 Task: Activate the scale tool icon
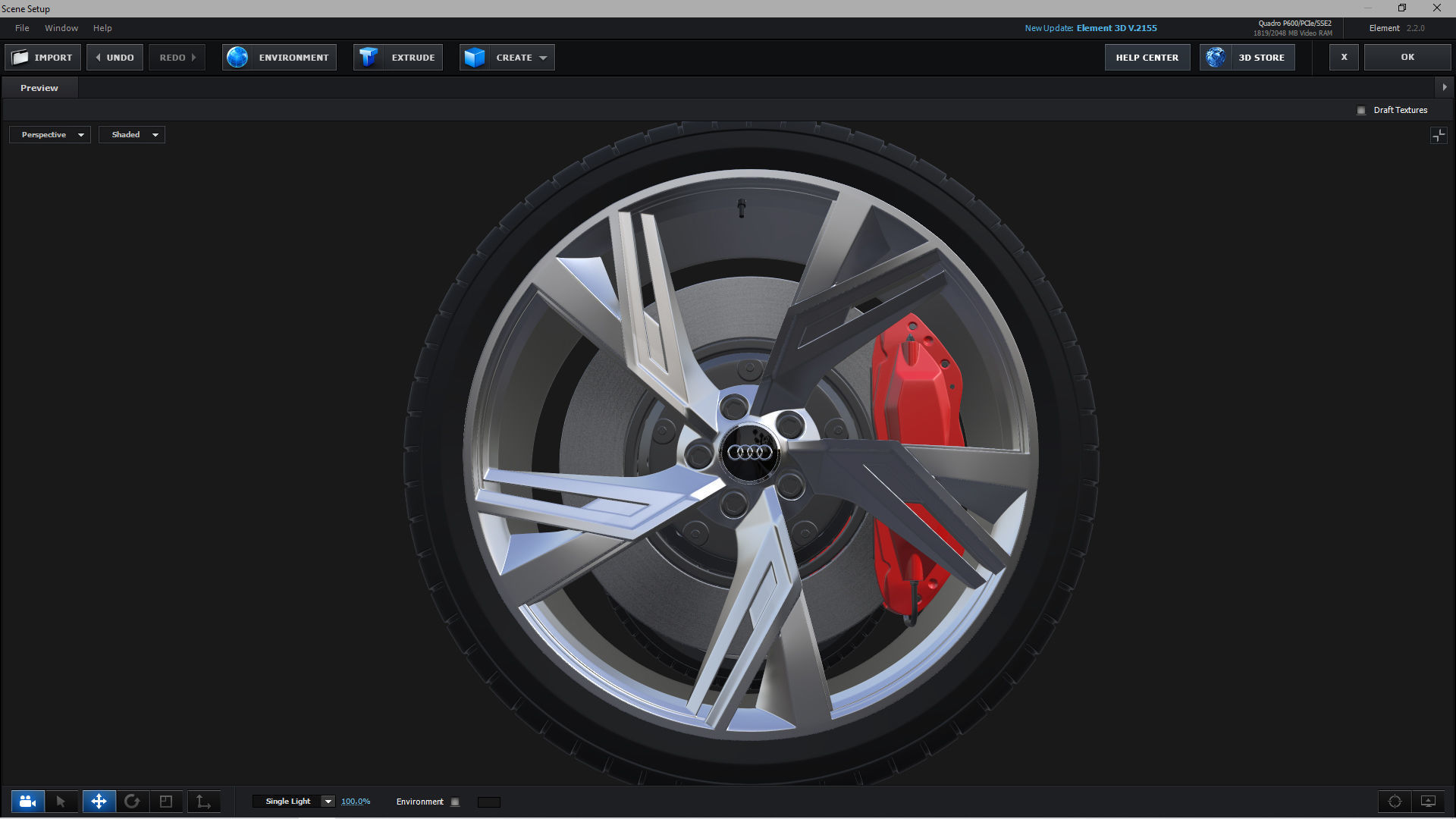[166, 802]
